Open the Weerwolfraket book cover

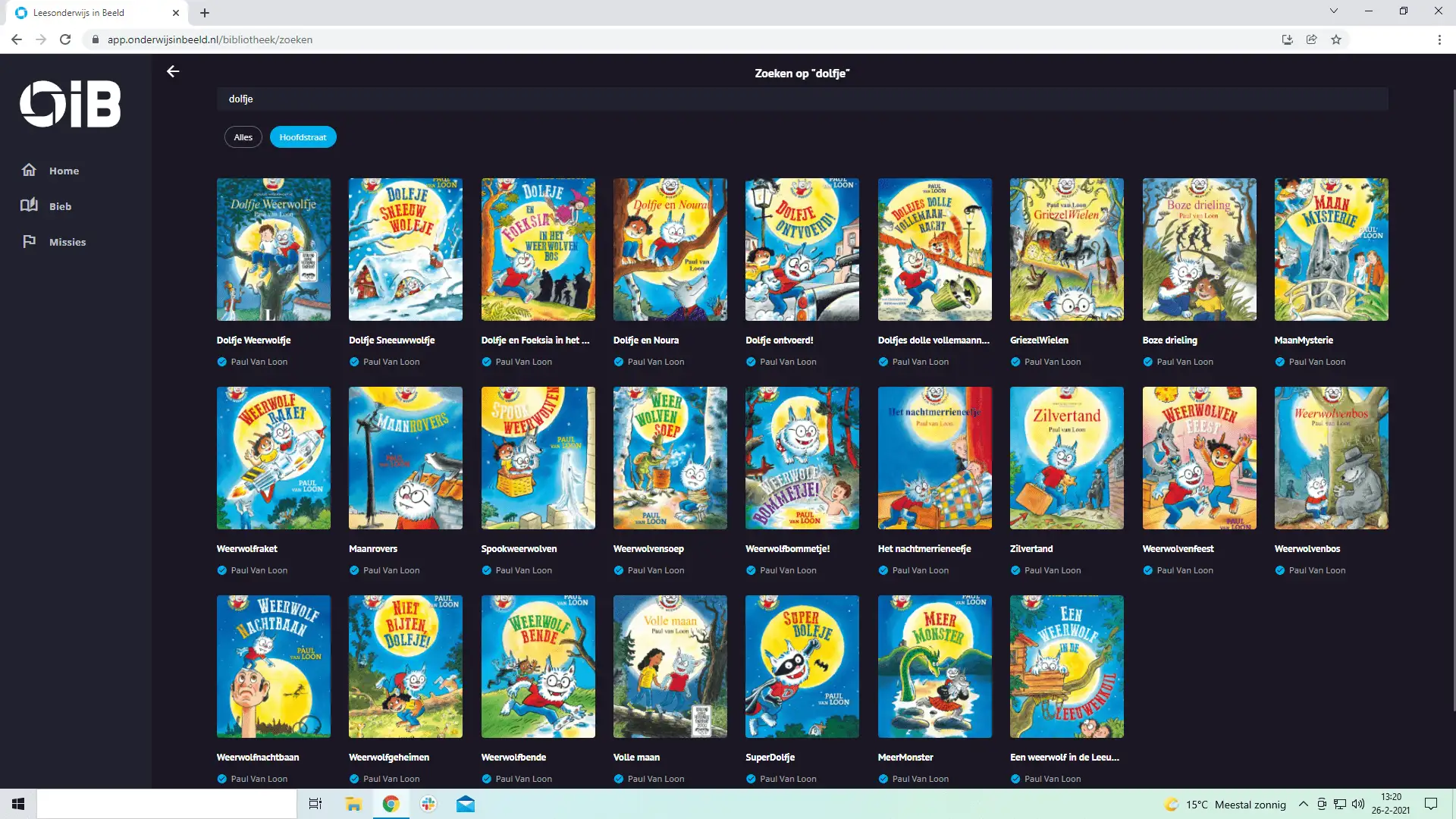click(274, 458)
